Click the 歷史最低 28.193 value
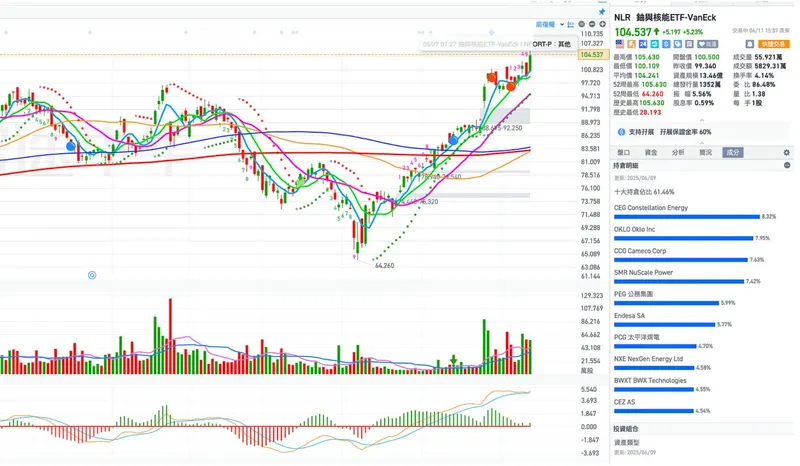The image size is (800, 466). [x=649, y=112]
